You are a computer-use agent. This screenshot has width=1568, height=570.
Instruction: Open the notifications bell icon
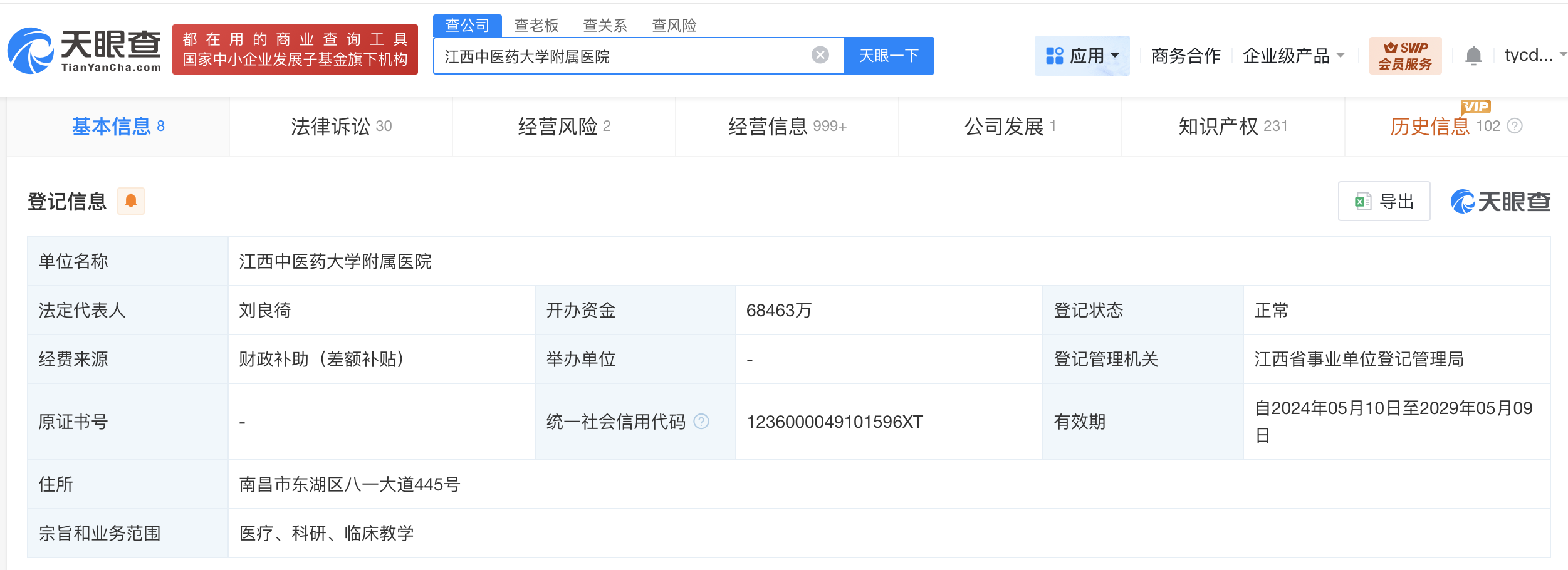1473,56
